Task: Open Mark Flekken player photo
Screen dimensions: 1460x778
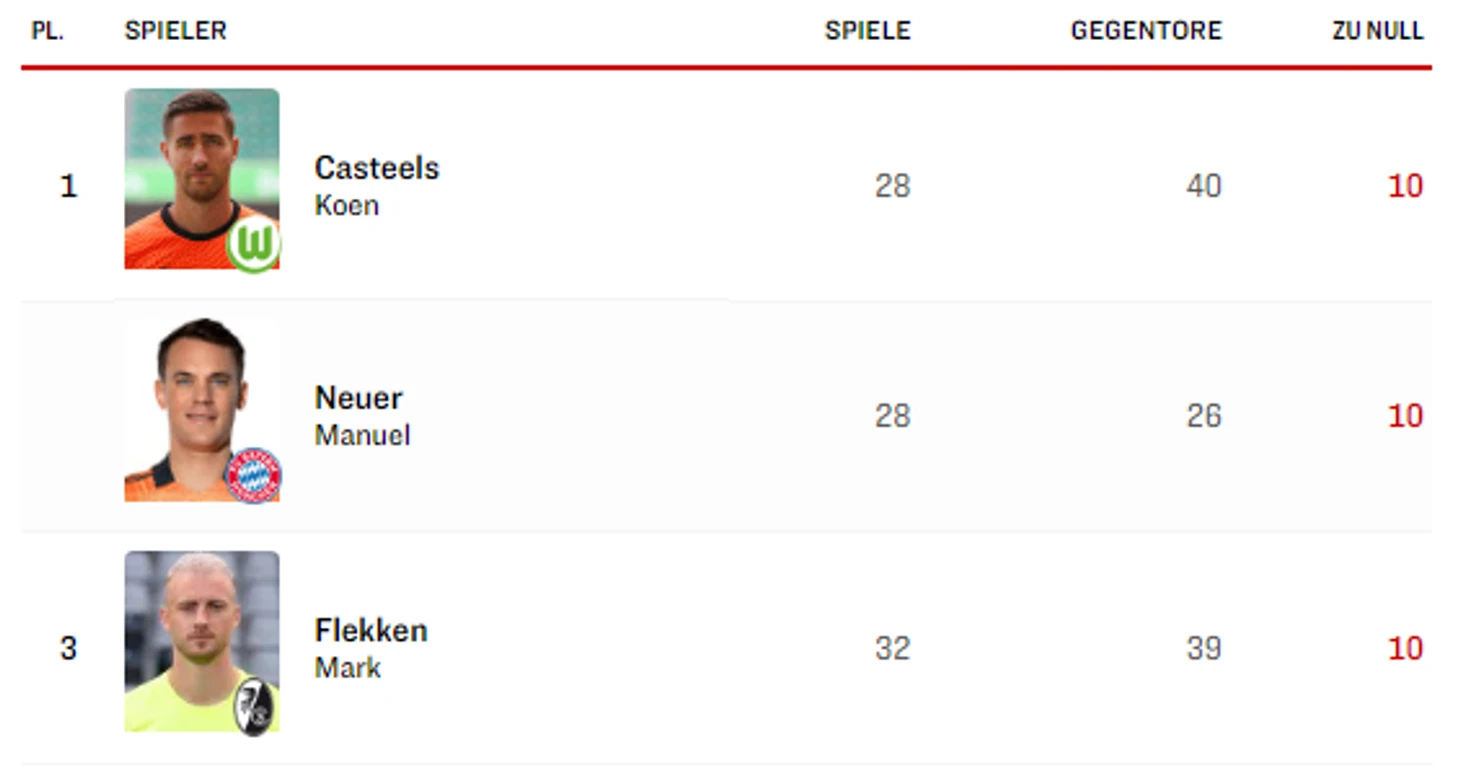Action: click(202, 642)
